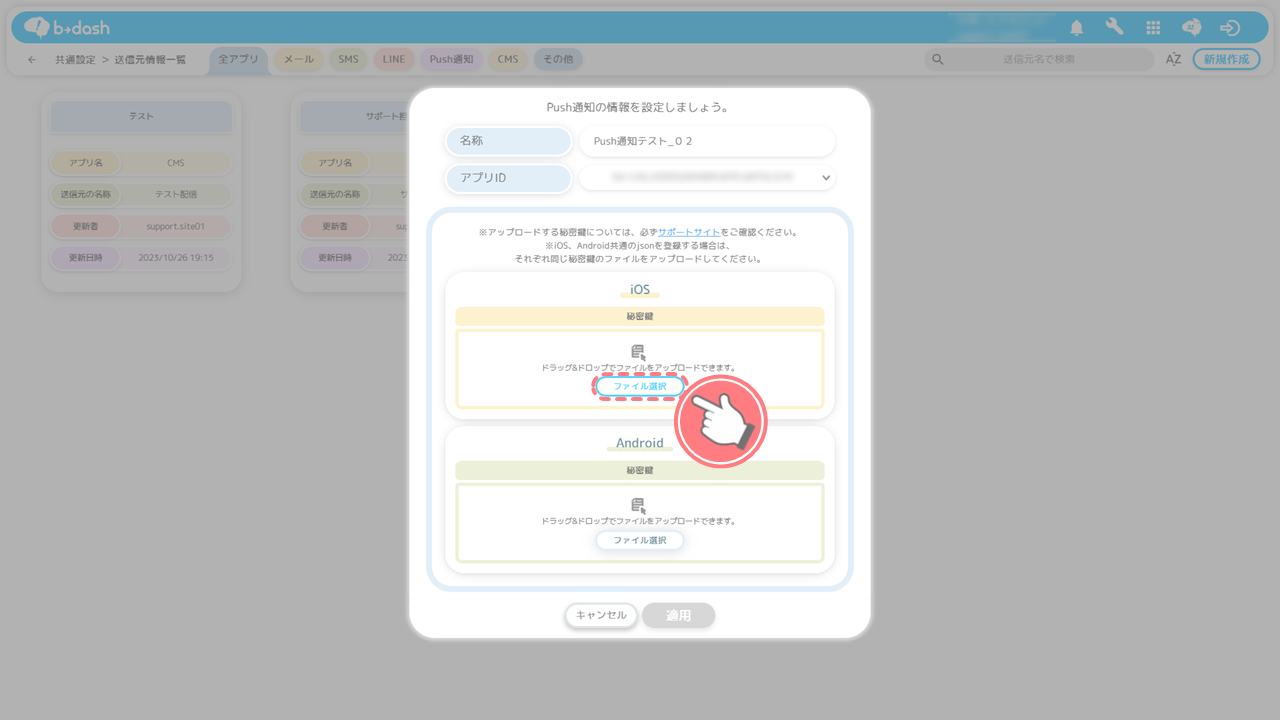Click the 送信元名で検索 search box
This screenshot has height=720, width=1280.
point(1038,60)
